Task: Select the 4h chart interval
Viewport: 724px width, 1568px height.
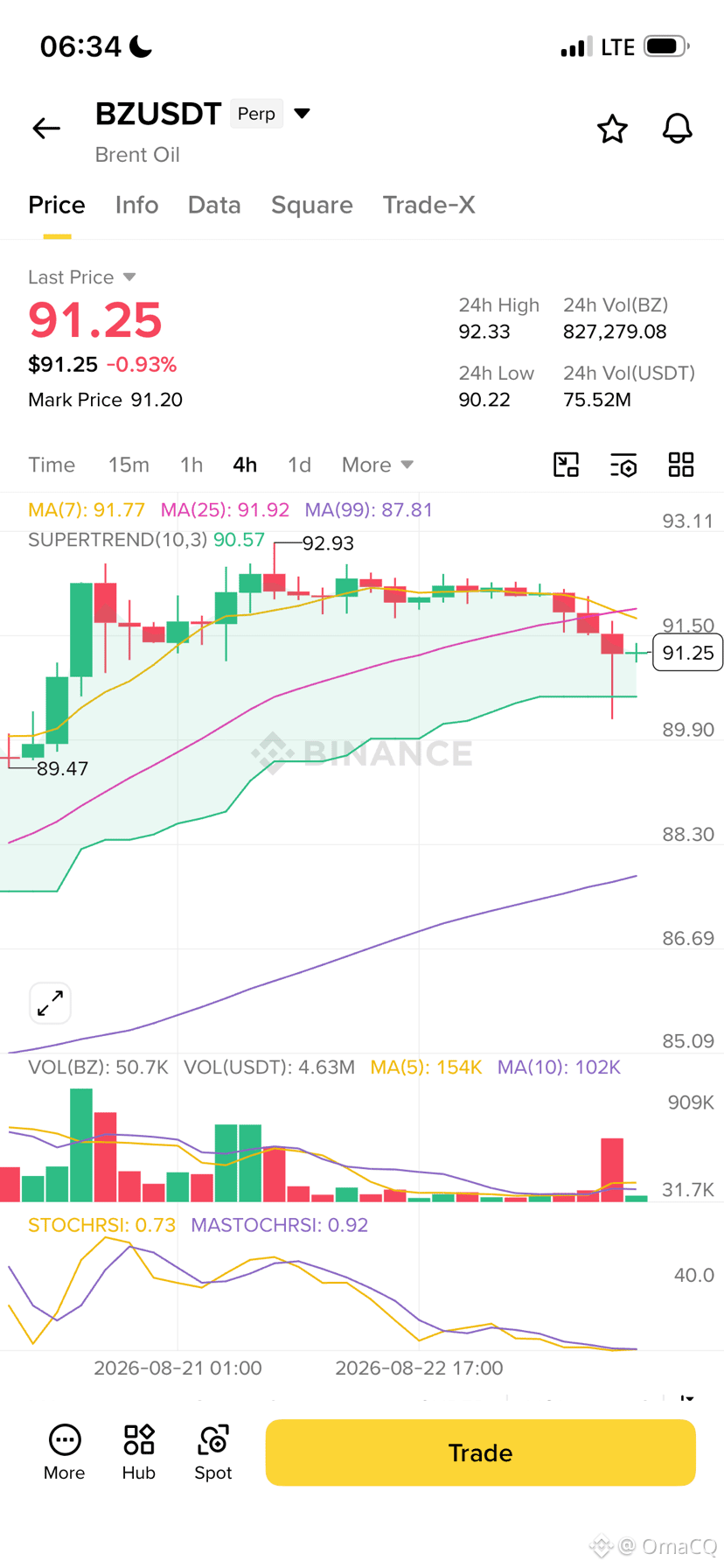Action: pyautogui.click(x=245, y=465)
